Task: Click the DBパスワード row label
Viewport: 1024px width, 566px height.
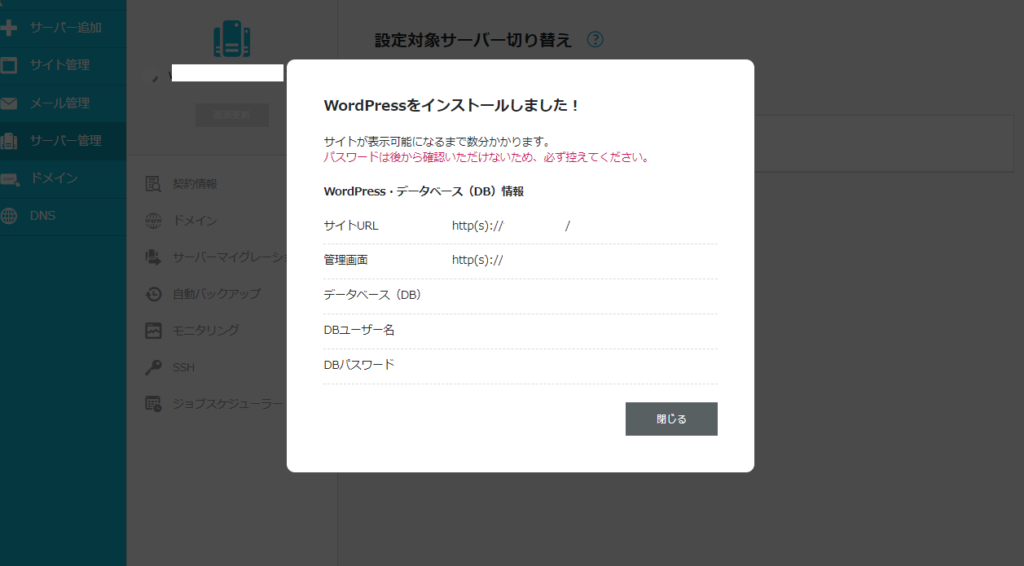Action: coord(359,365)
